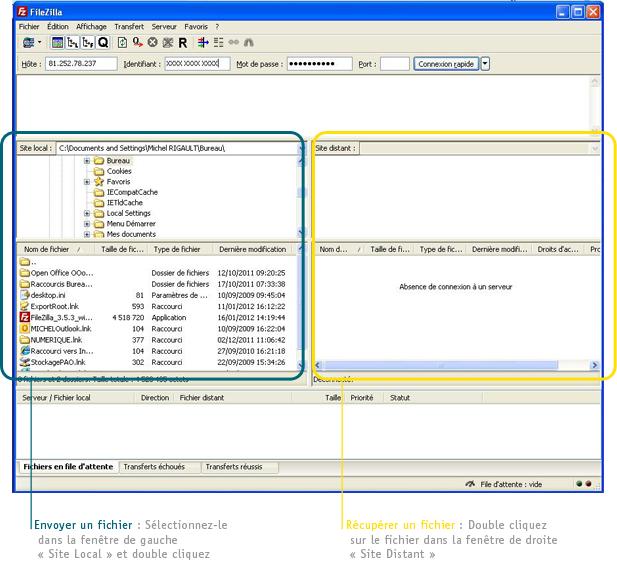Toggle synchronized browsing icon
The width and height of the screenshot is (617, 566).
click(x=234, y=43)
